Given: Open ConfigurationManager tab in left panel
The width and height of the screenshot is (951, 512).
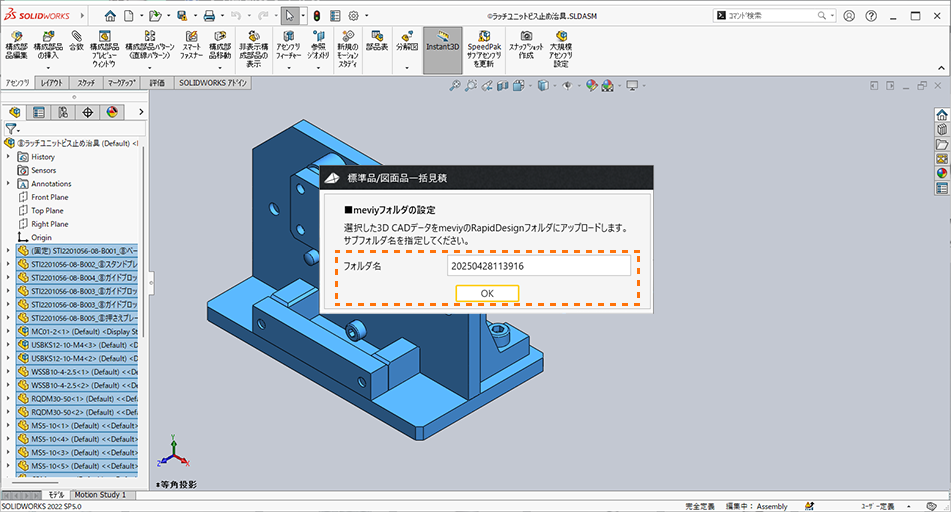Looking at the screenshot, I should coord(63,112).
